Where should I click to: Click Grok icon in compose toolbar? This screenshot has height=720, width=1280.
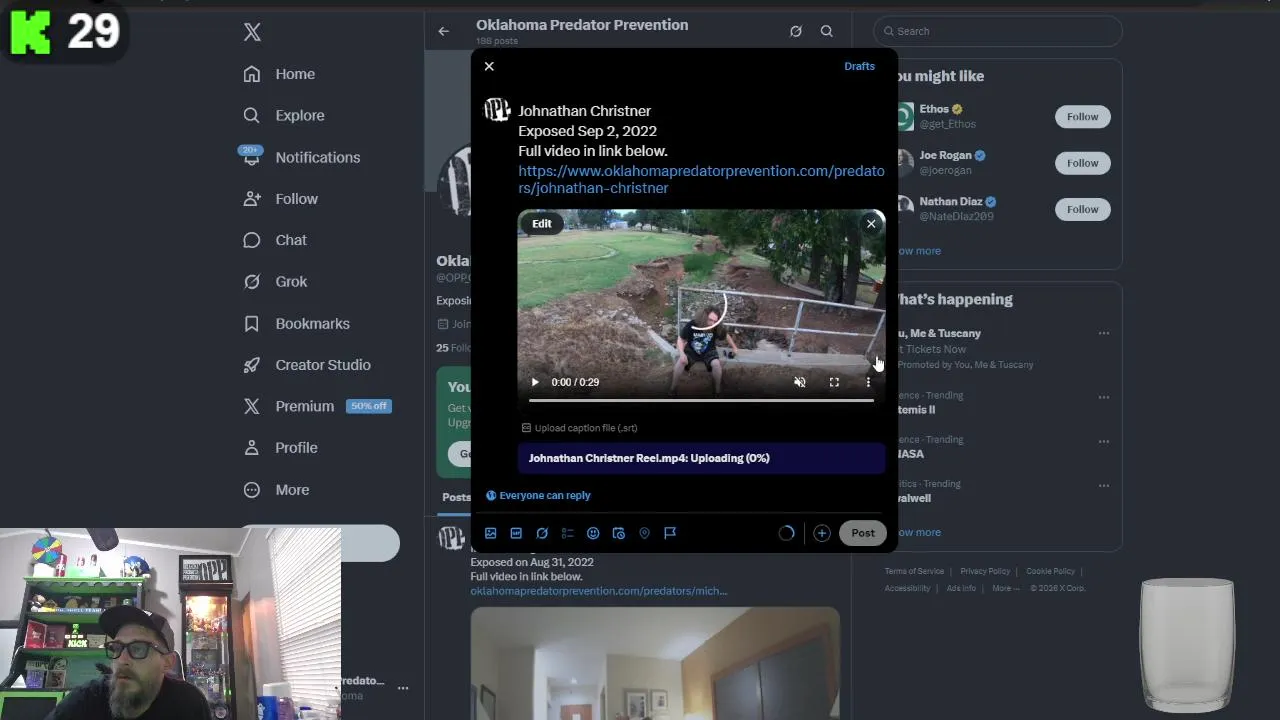[542, 533]
